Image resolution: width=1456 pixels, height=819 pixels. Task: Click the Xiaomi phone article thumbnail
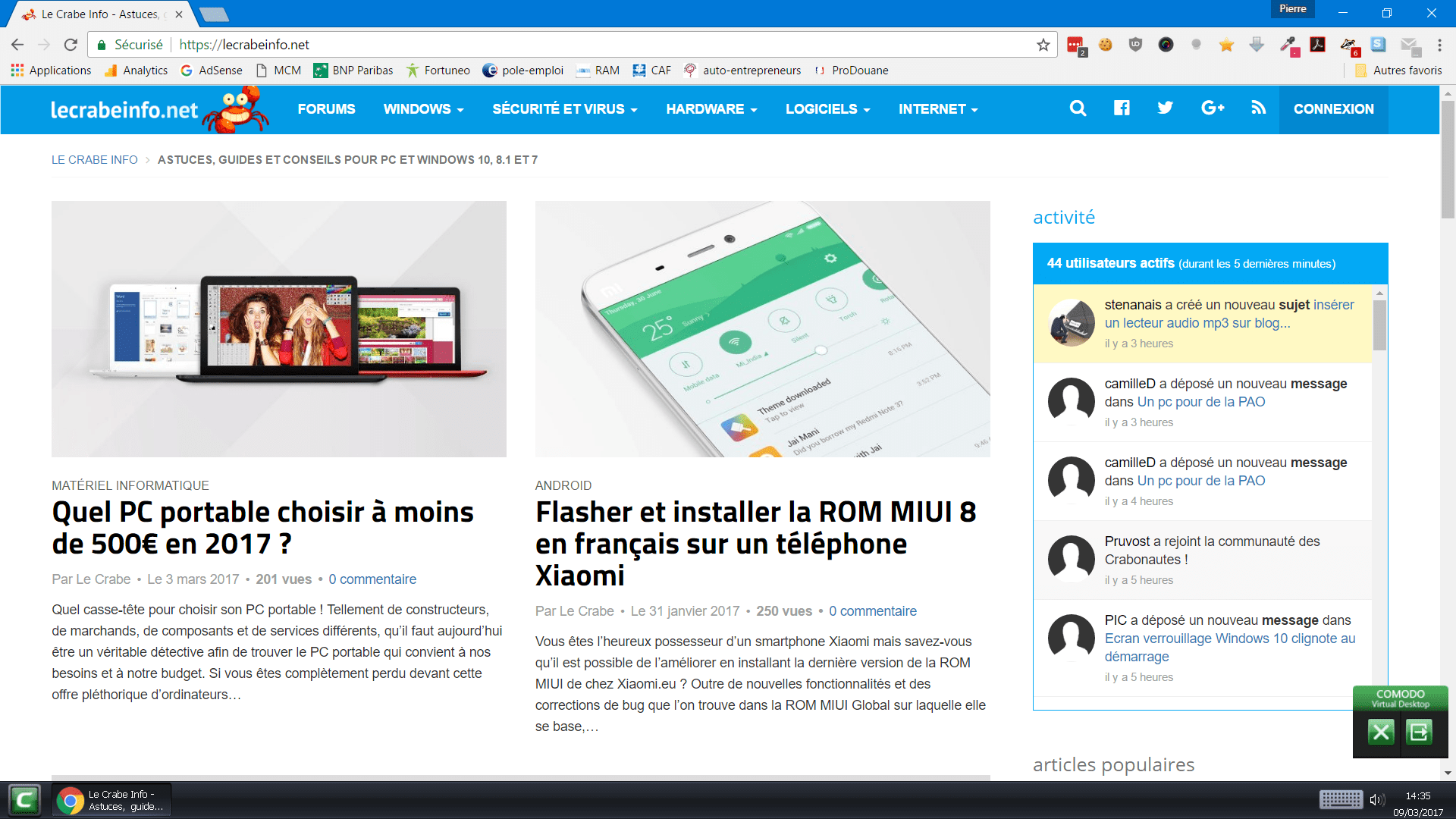763,329
